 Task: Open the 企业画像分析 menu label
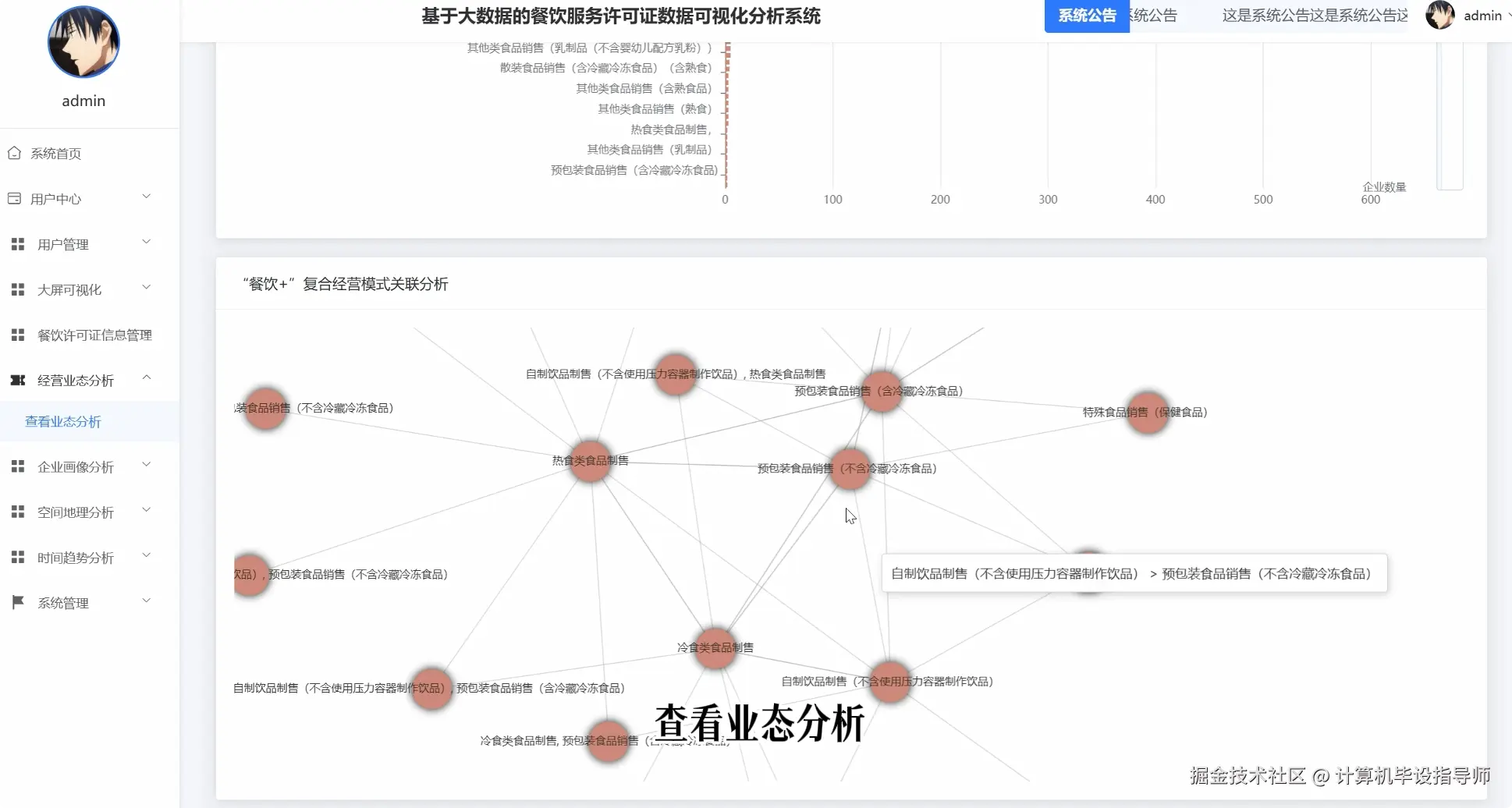76,467
